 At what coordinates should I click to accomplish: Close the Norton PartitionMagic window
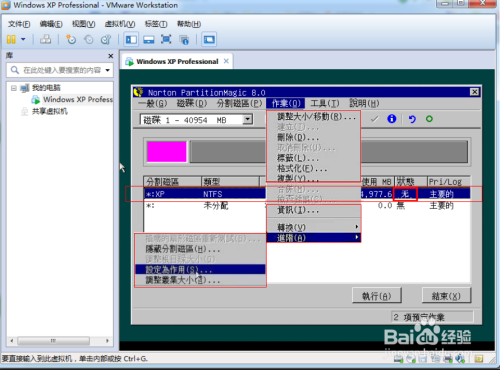(x=474, y=92)
